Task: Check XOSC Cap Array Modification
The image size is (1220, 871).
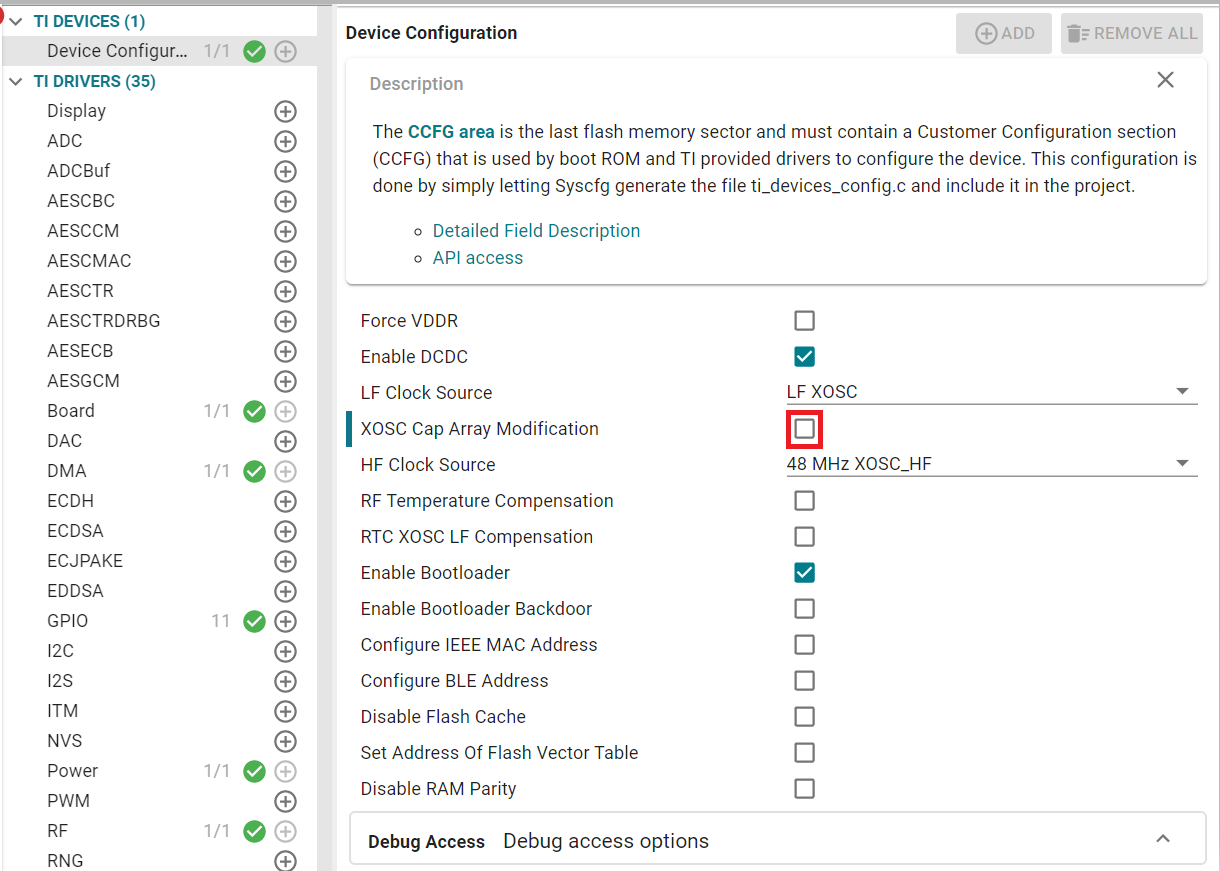Action: tap(804, 428)
